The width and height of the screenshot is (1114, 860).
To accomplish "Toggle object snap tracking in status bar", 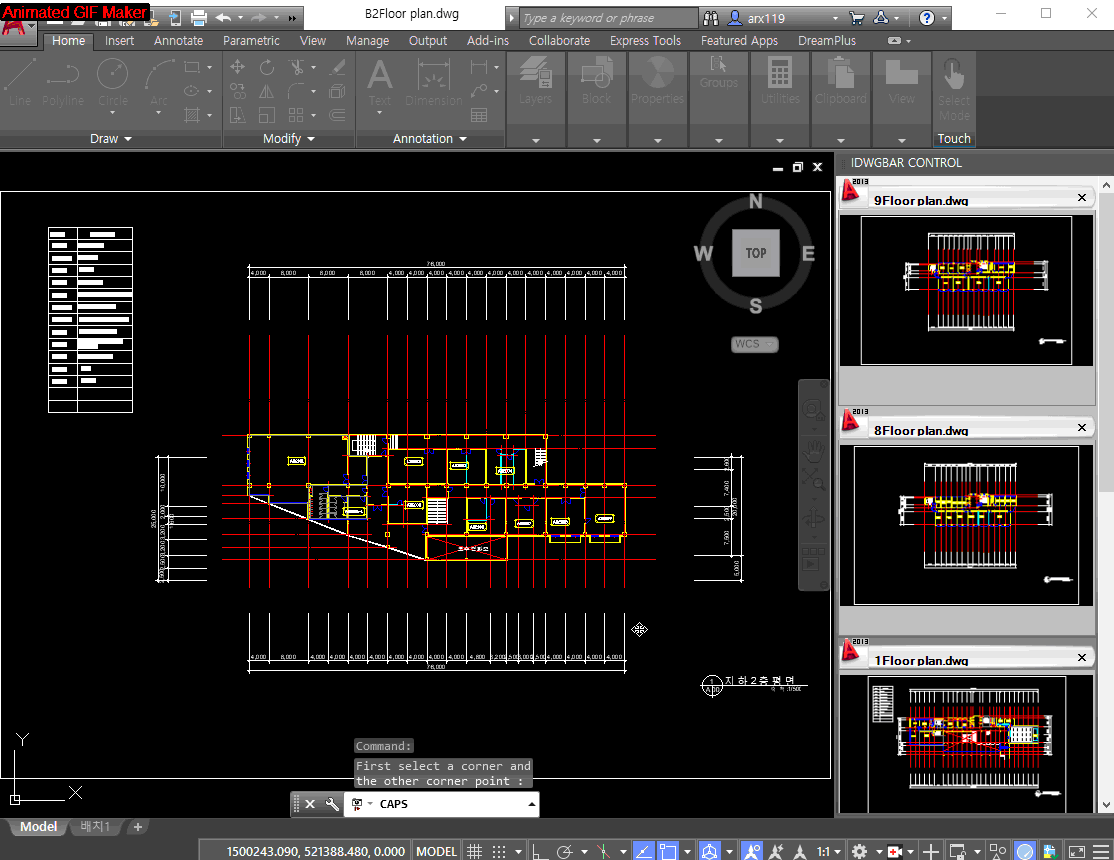I will [x=644, y=851].
